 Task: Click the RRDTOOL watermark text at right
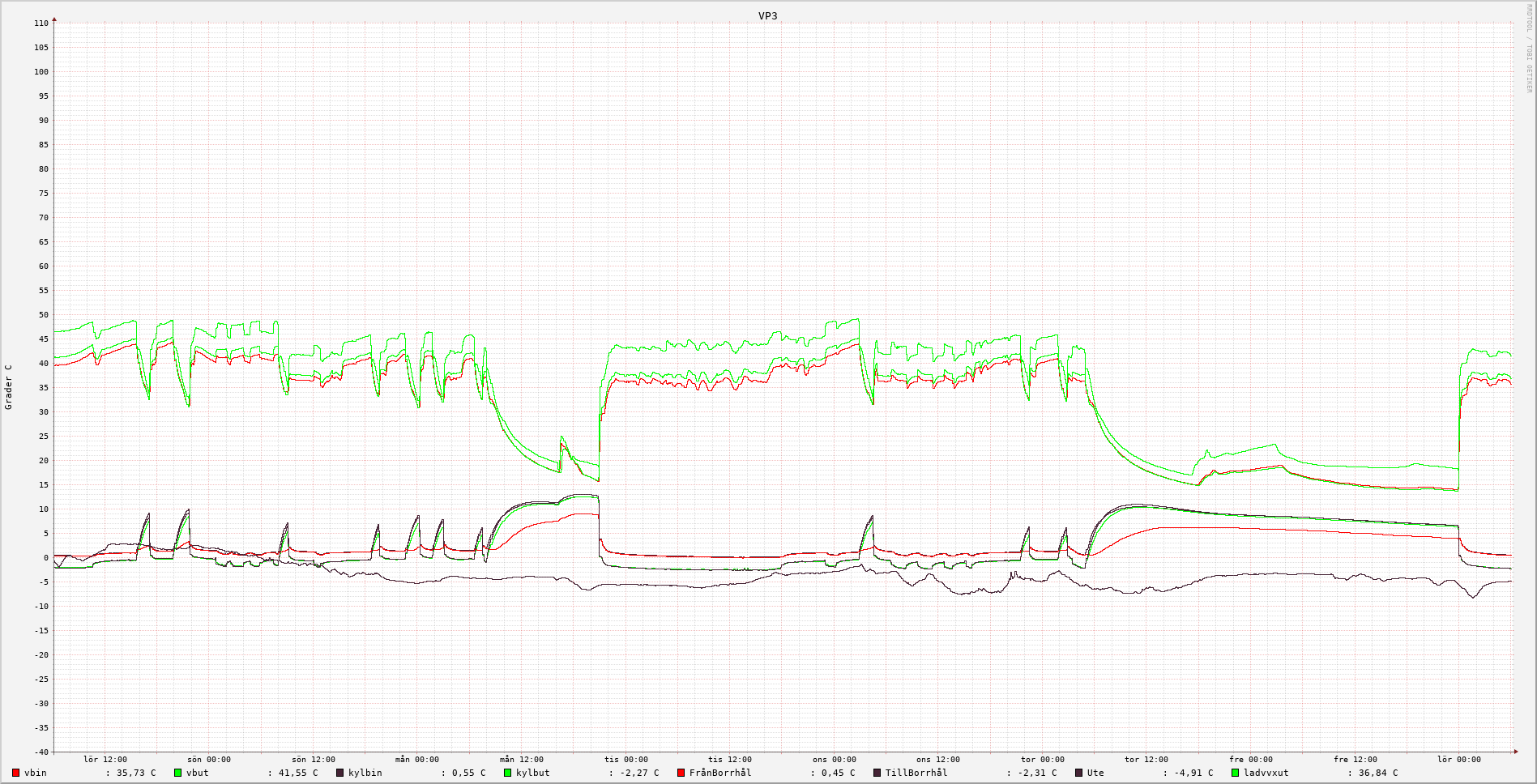coord(1529,49)
